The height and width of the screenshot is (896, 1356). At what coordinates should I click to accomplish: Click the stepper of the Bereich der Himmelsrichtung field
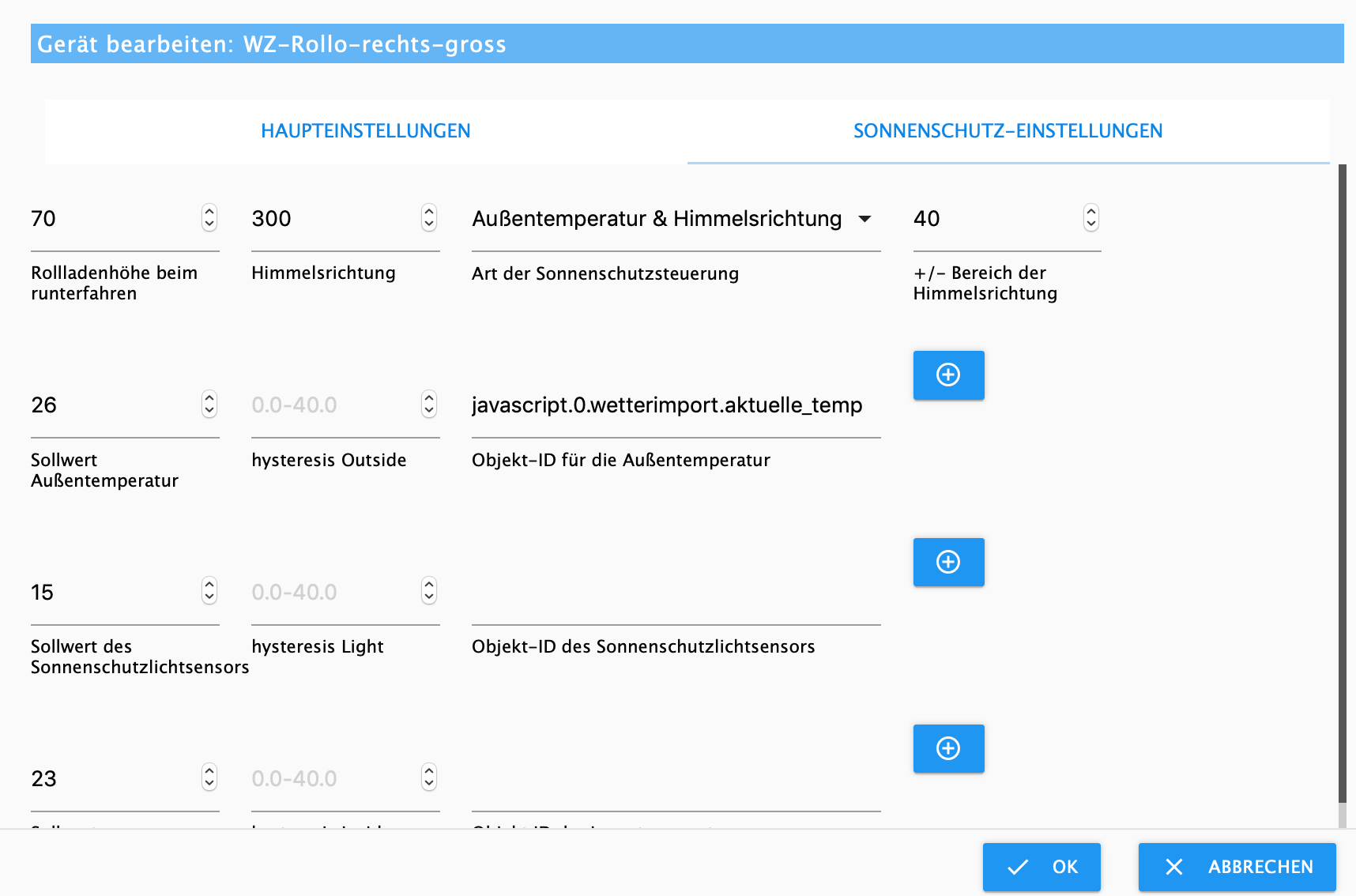(1091, 218)
